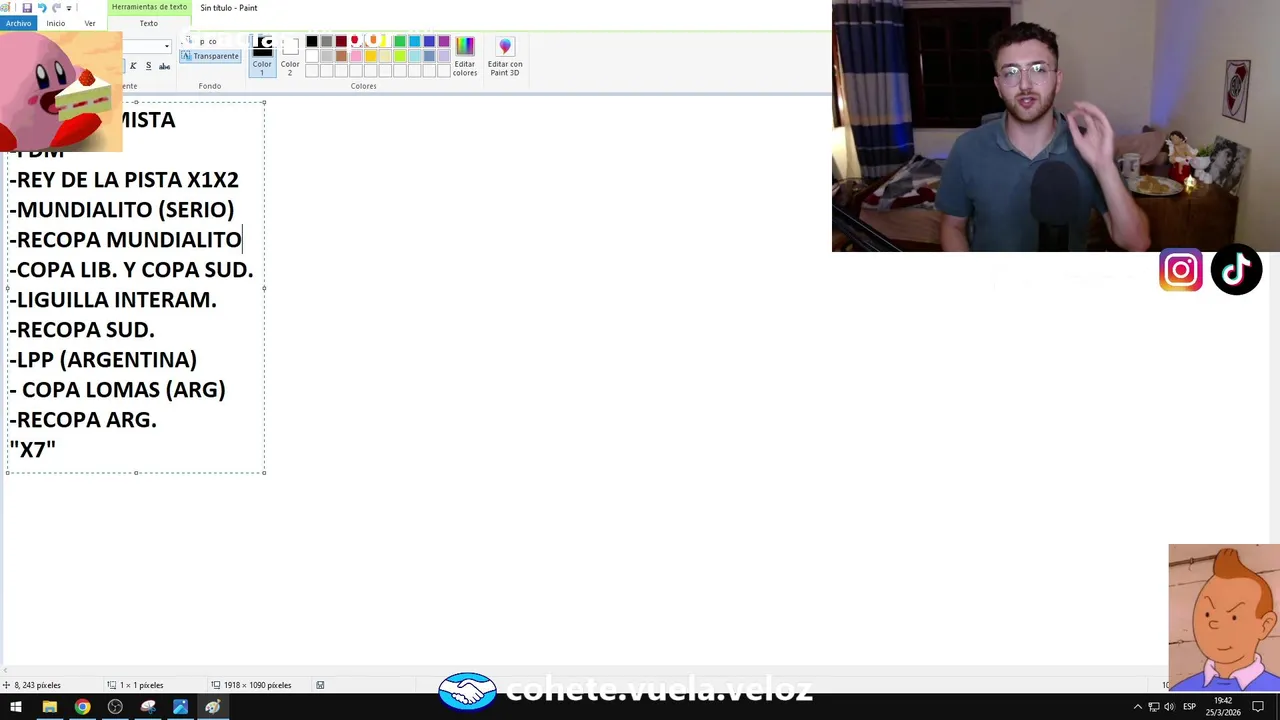Click the '-LPP (ARGENTINA)' text line
This screenshot has width=1280, height=720.
click(x=103, y=360)
